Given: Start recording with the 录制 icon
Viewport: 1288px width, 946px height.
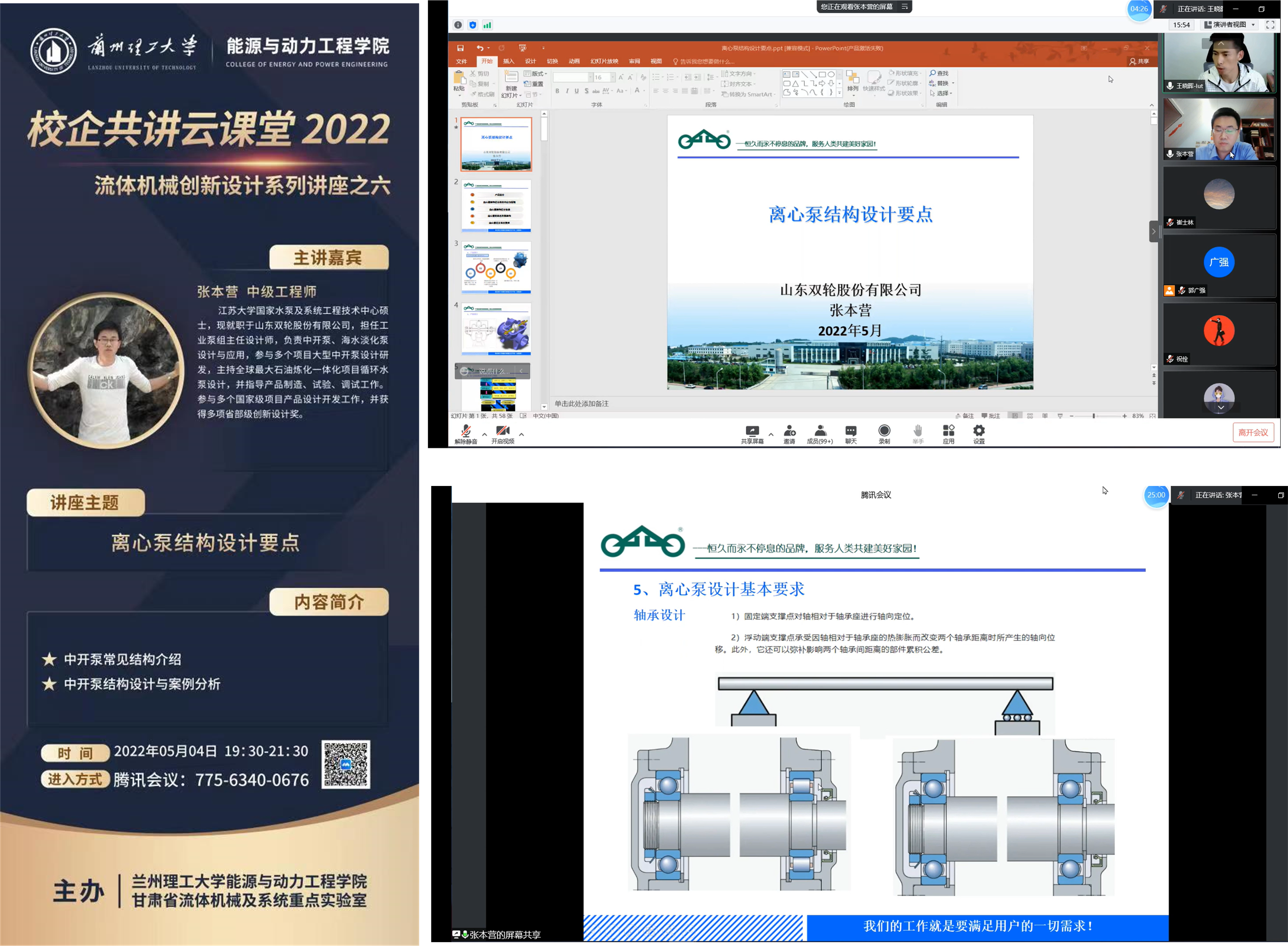Looking at the screenshot, I should [x=884, y=431].
